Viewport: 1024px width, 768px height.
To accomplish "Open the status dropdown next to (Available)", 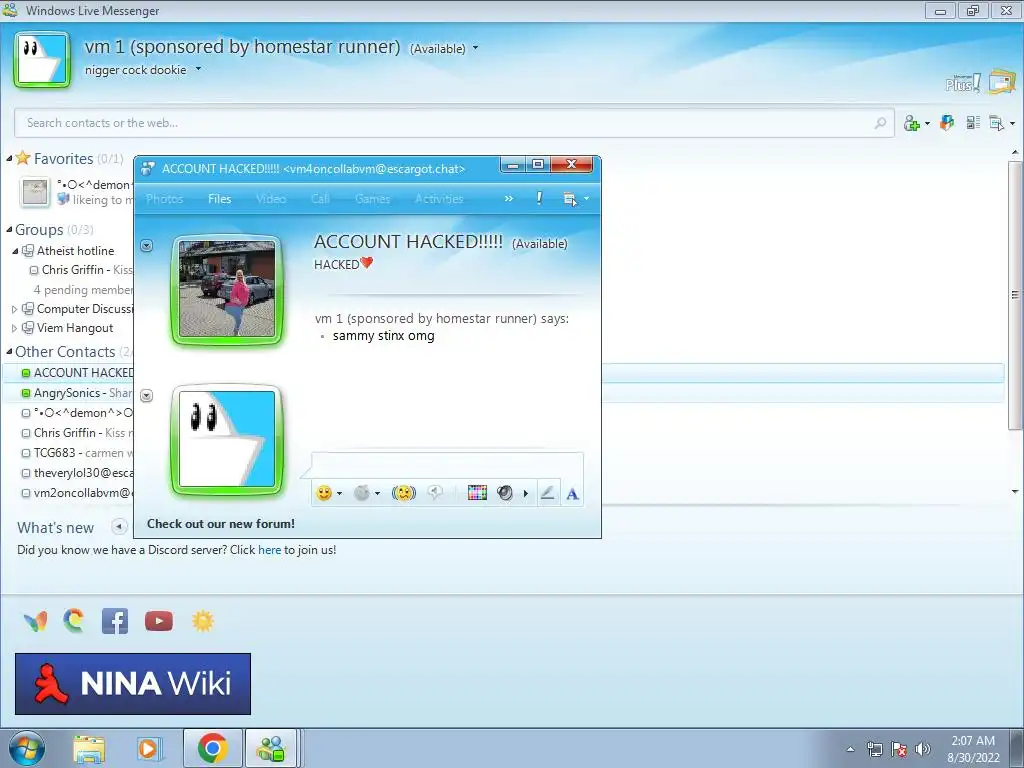I will coord(475,48).
